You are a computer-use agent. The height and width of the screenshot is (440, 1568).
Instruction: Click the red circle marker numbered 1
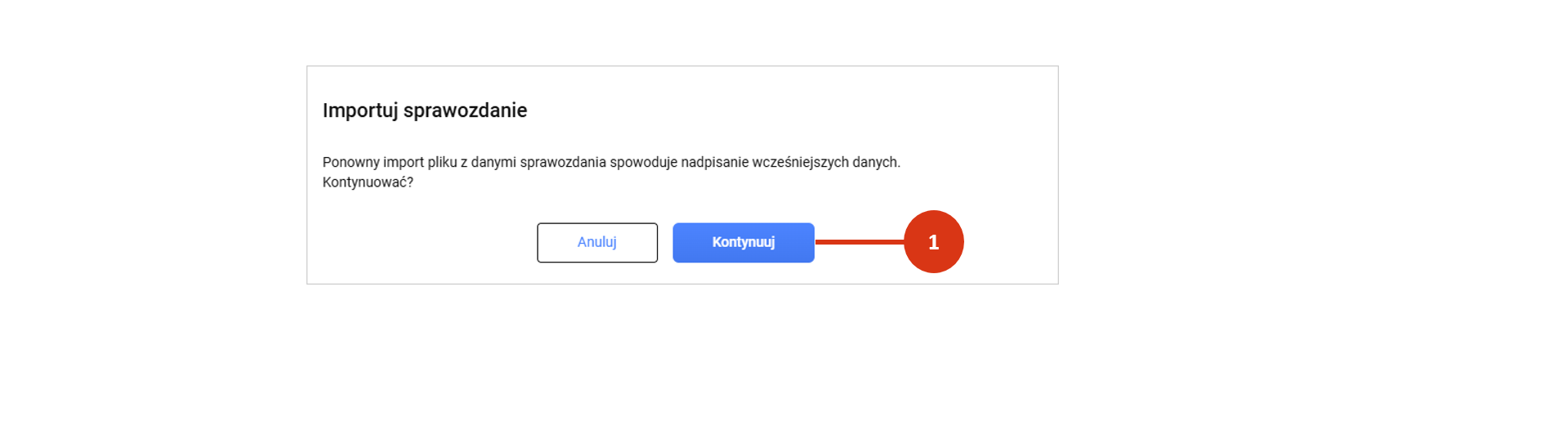point(933,241)
